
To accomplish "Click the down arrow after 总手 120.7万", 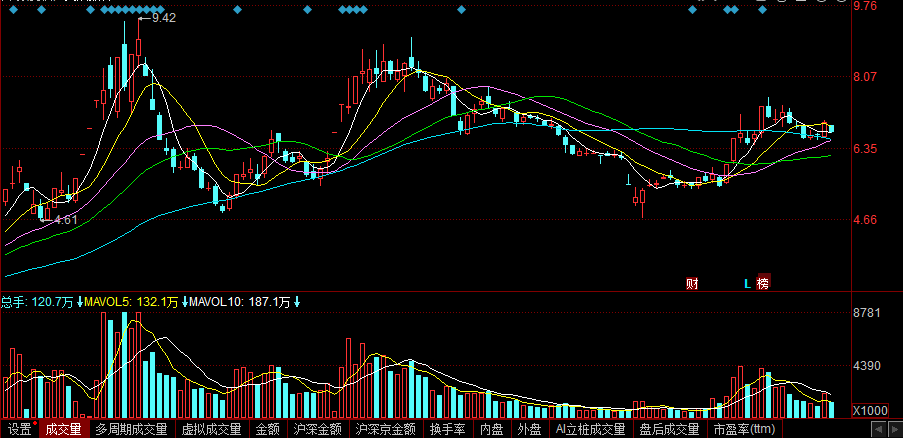I will 79,302.
